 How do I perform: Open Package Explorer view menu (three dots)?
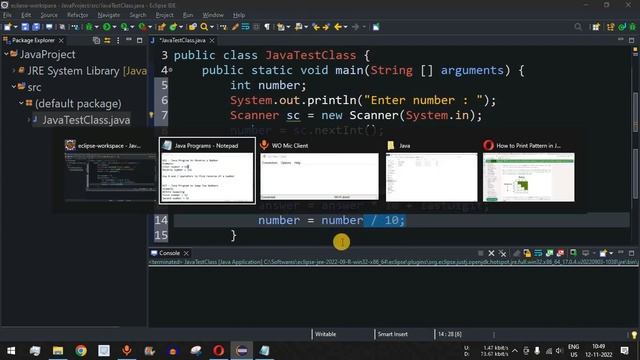118,40
